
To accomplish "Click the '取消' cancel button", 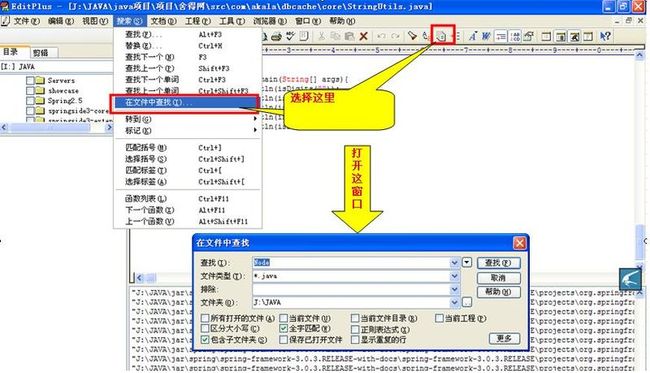I will coord(498,277).
